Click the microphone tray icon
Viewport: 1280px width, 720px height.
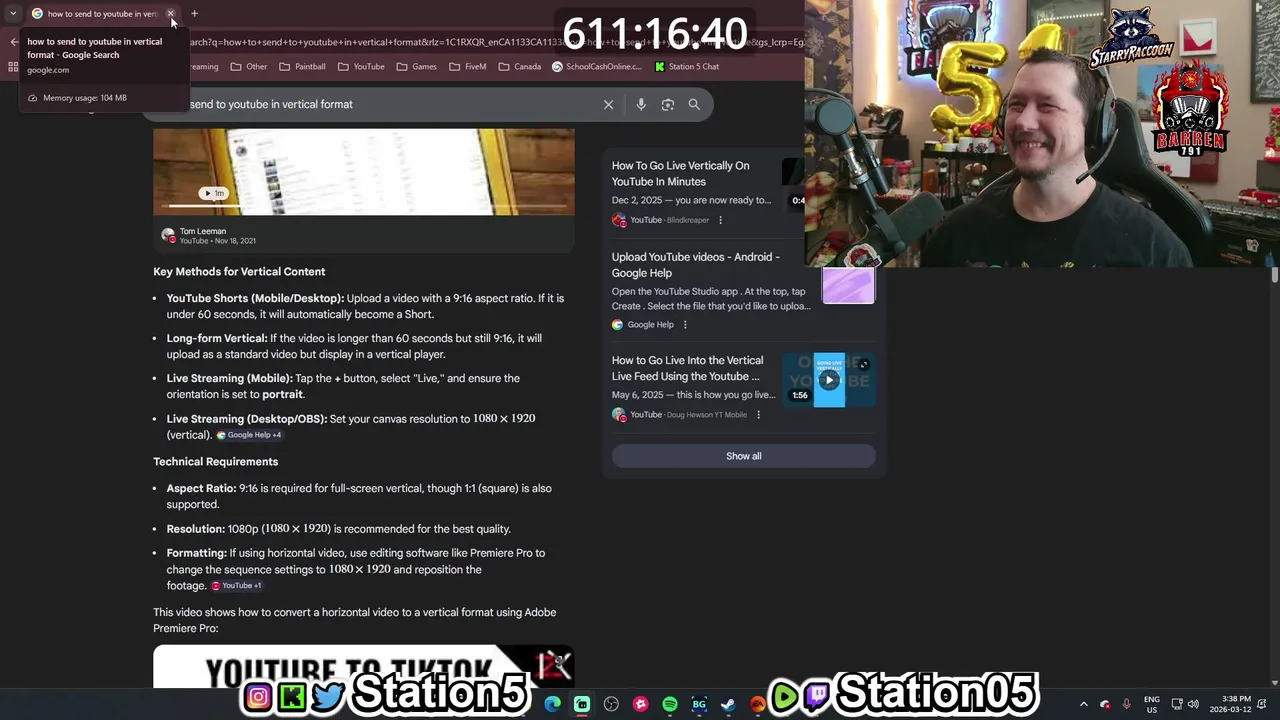click(x=1127, y=704)
